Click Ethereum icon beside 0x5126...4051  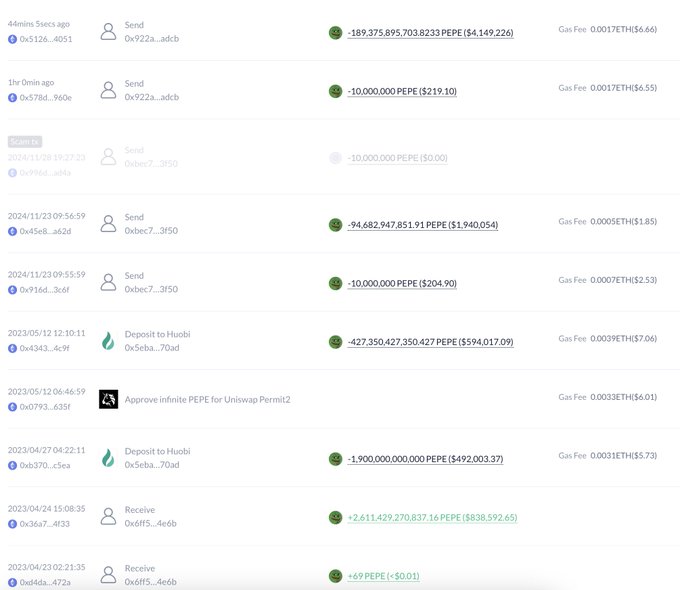coord(13,39)
